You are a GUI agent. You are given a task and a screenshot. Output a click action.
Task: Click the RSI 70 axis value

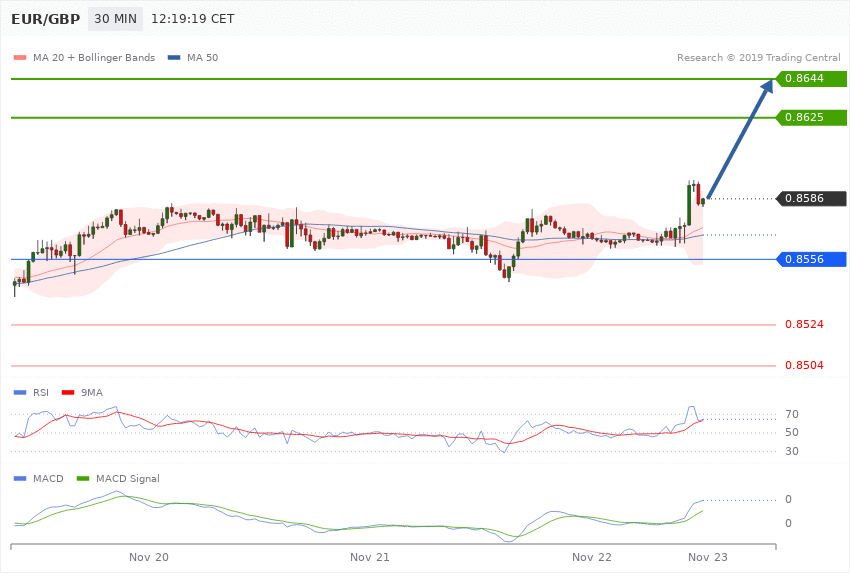[791, 415]
